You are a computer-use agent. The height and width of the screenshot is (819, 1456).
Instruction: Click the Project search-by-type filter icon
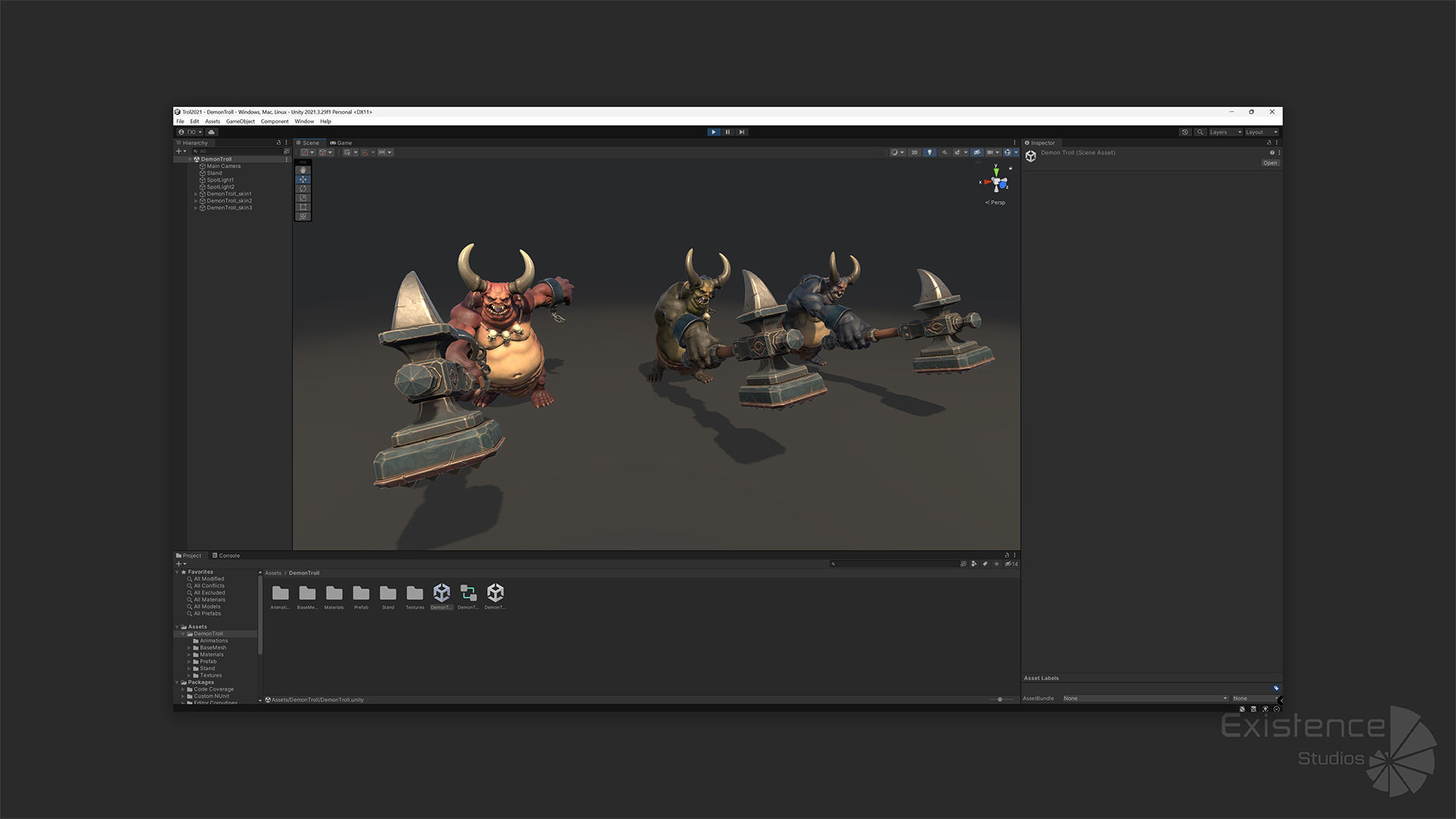pos(974,563)
